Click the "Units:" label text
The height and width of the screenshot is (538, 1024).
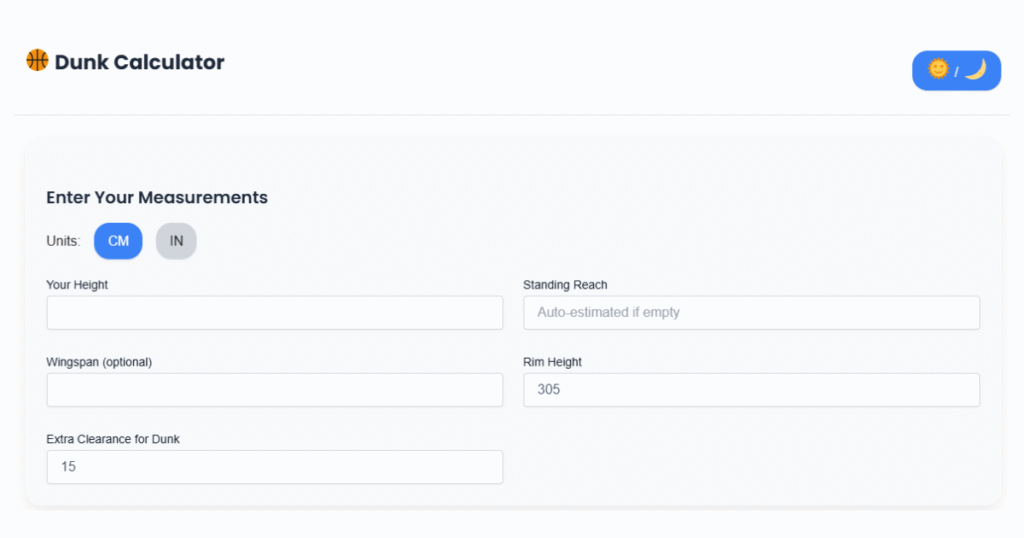click(63, 241)
